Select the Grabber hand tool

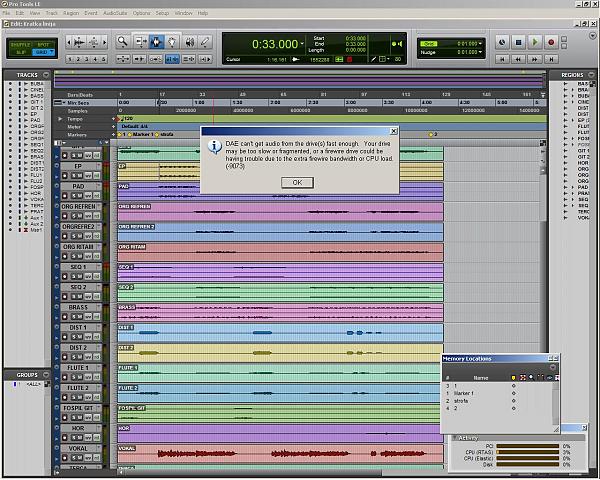click(172, 42)
